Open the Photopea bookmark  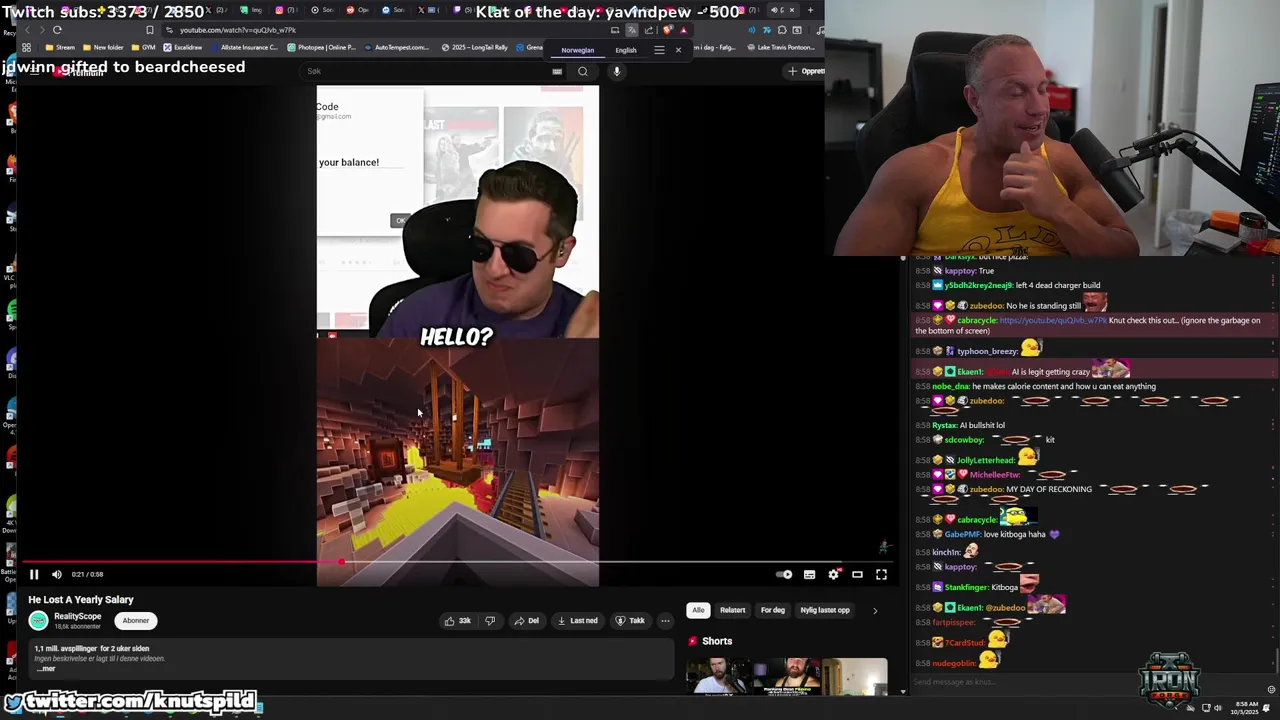[x=321, y=47]
